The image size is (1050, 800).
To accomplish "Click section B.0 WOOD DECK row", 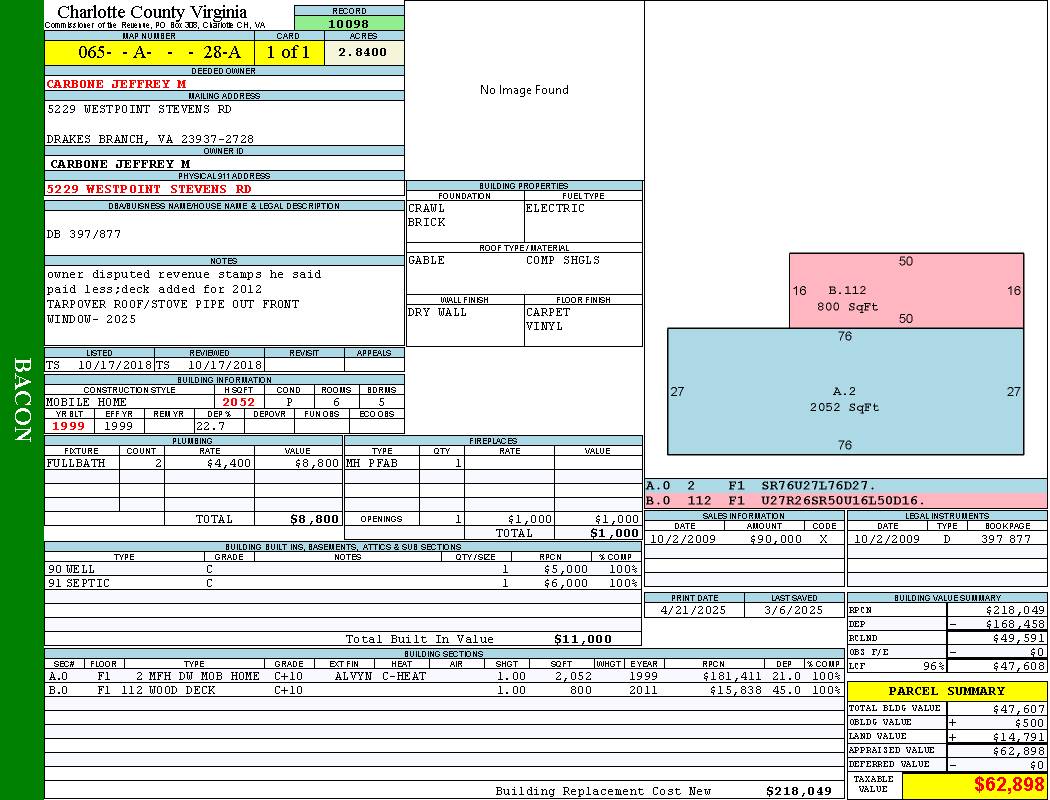I will pos(445,690).
